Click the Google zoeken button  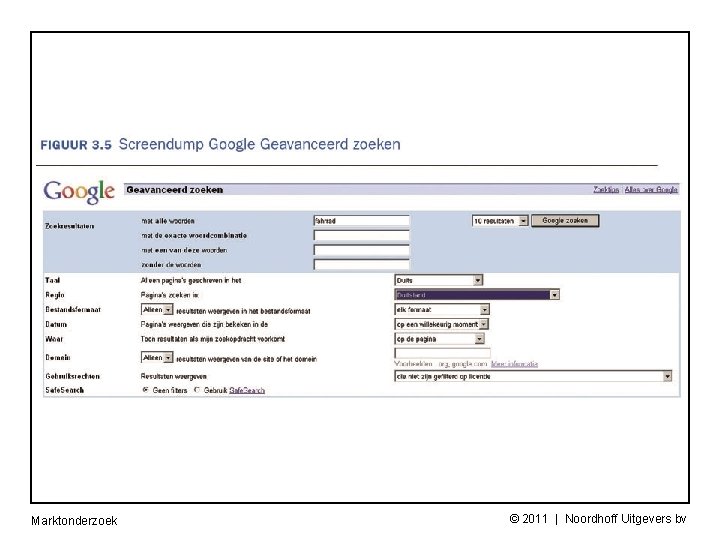pyautogui.click(x=565, y=221)
